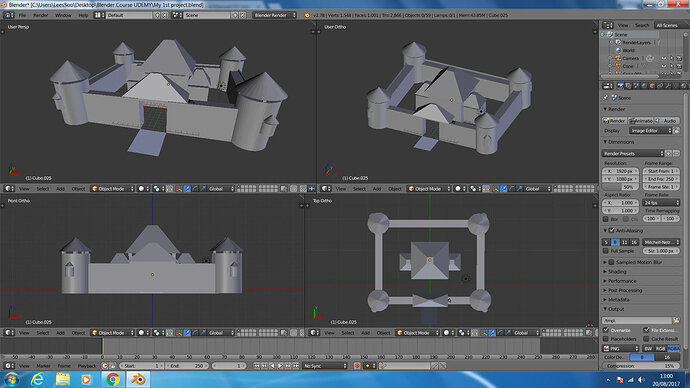Image resolution: width=690 pixels, height=388 pixels.
Task: Open the Blender Render engine dropdown
Action: point(274,15)
